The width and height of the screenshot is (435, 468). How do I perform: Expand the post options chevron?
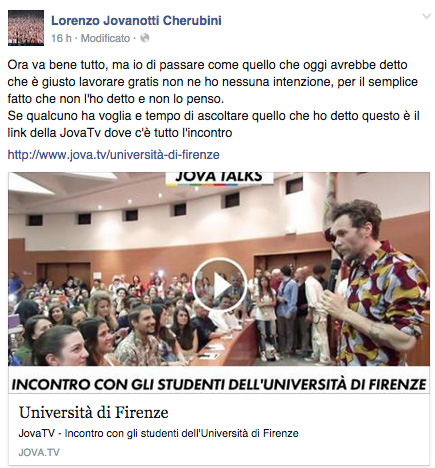tap(426, 17)
